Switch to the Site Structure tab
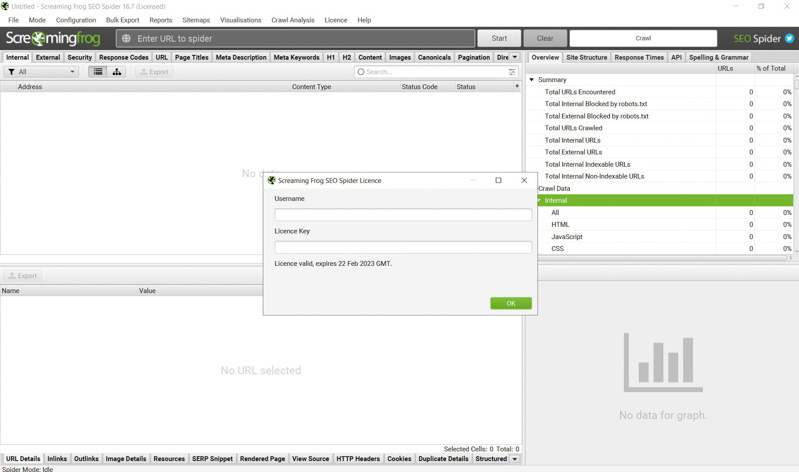799x472 pixels. pyautogui.click(x=586, y=58)
